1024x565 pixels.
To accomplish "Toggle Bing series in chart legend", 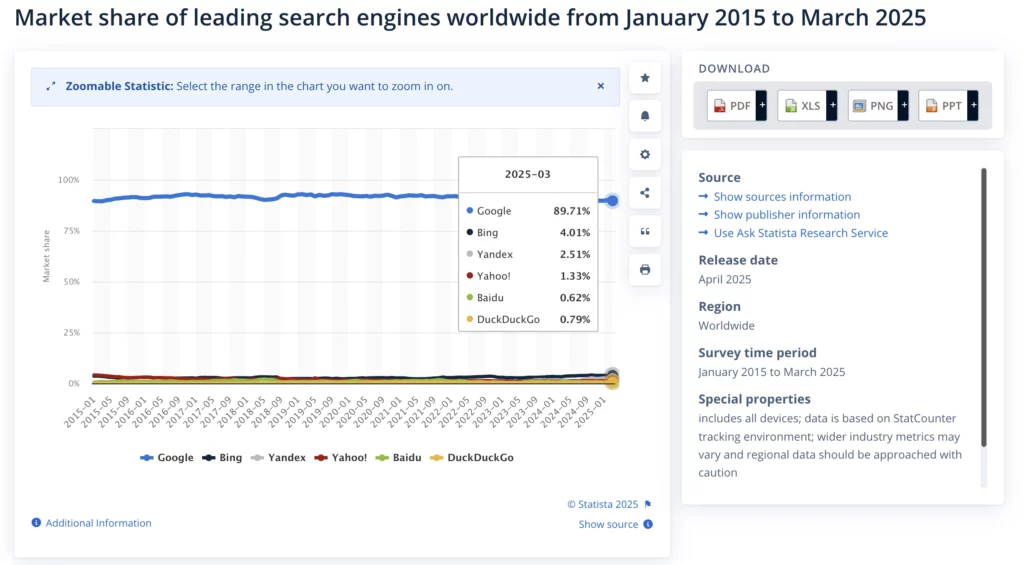I will [x=222, y=458].
